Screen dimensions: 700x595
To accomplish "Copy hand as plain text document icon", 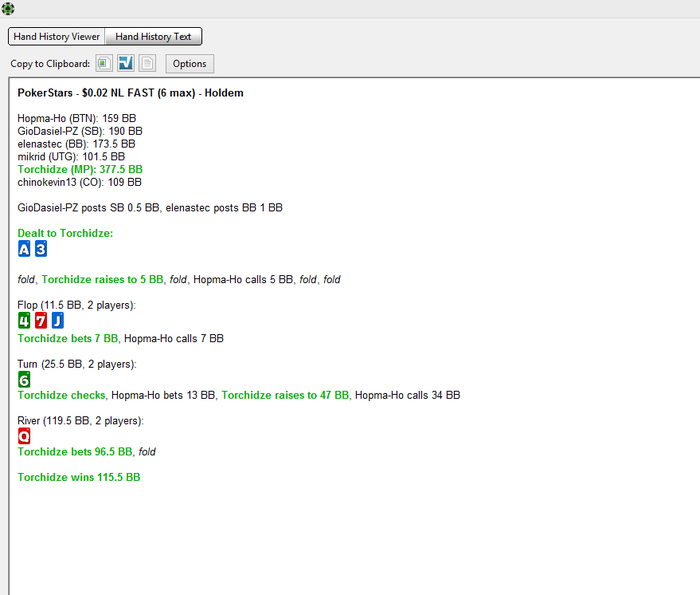I will coord(147,63).
